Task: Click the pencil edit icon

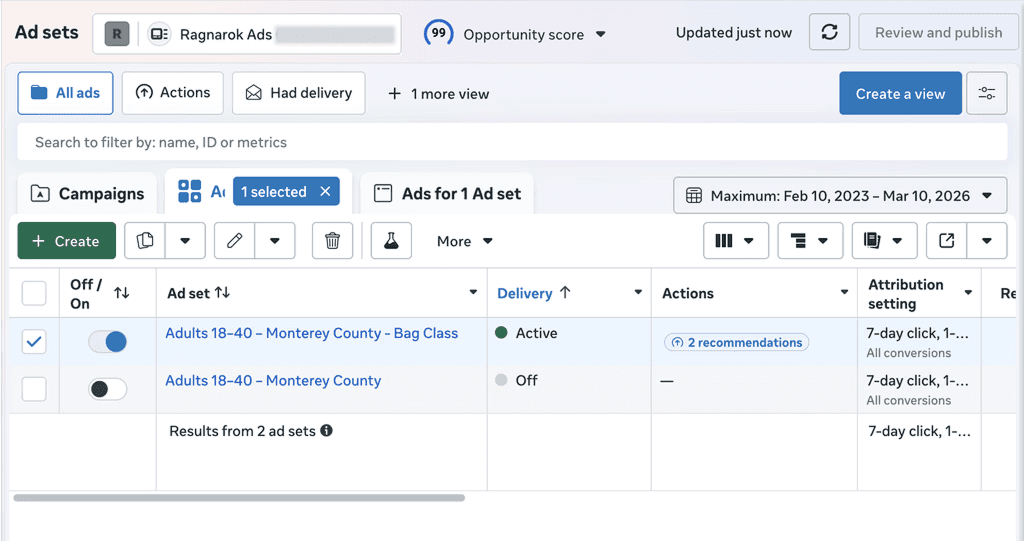Action: (x=234, y=241)
